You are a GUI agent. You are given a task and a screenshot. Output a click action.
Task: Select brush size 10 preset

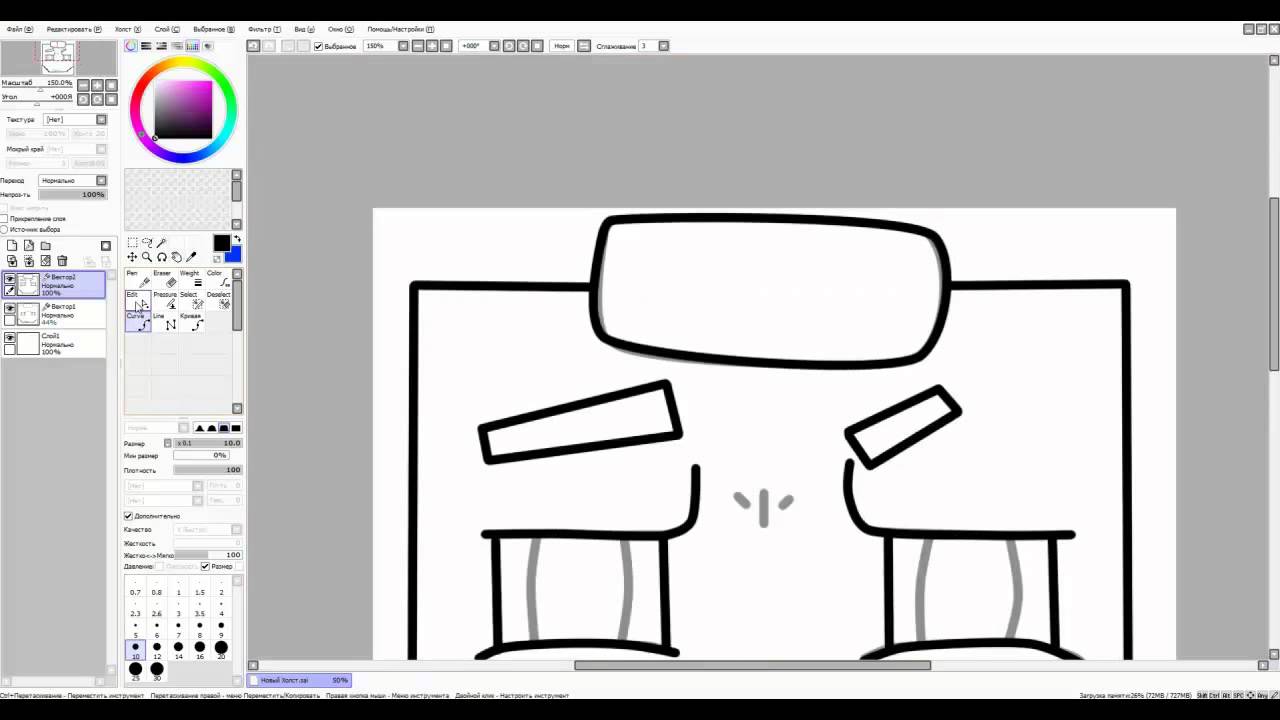pos(135,650)
